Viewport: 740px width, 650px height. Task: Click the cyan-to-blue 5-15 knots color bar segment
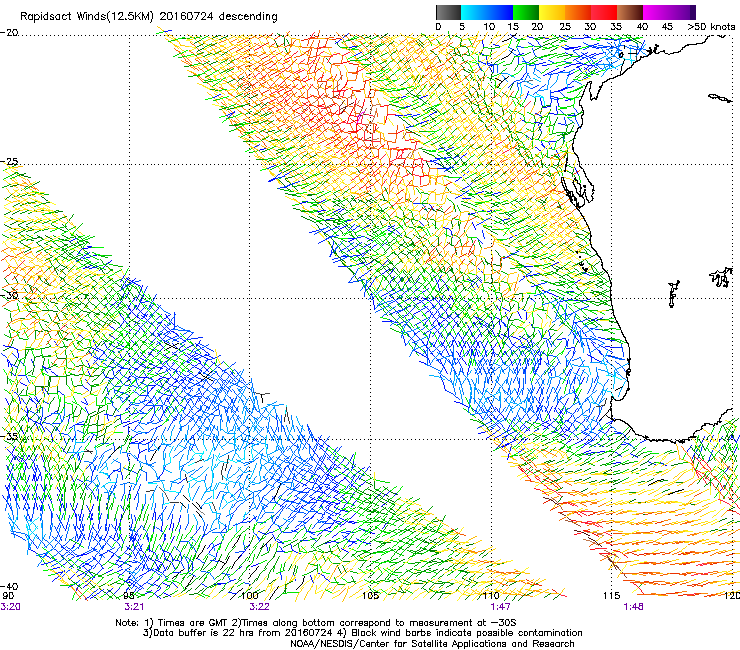coord(487,12)
